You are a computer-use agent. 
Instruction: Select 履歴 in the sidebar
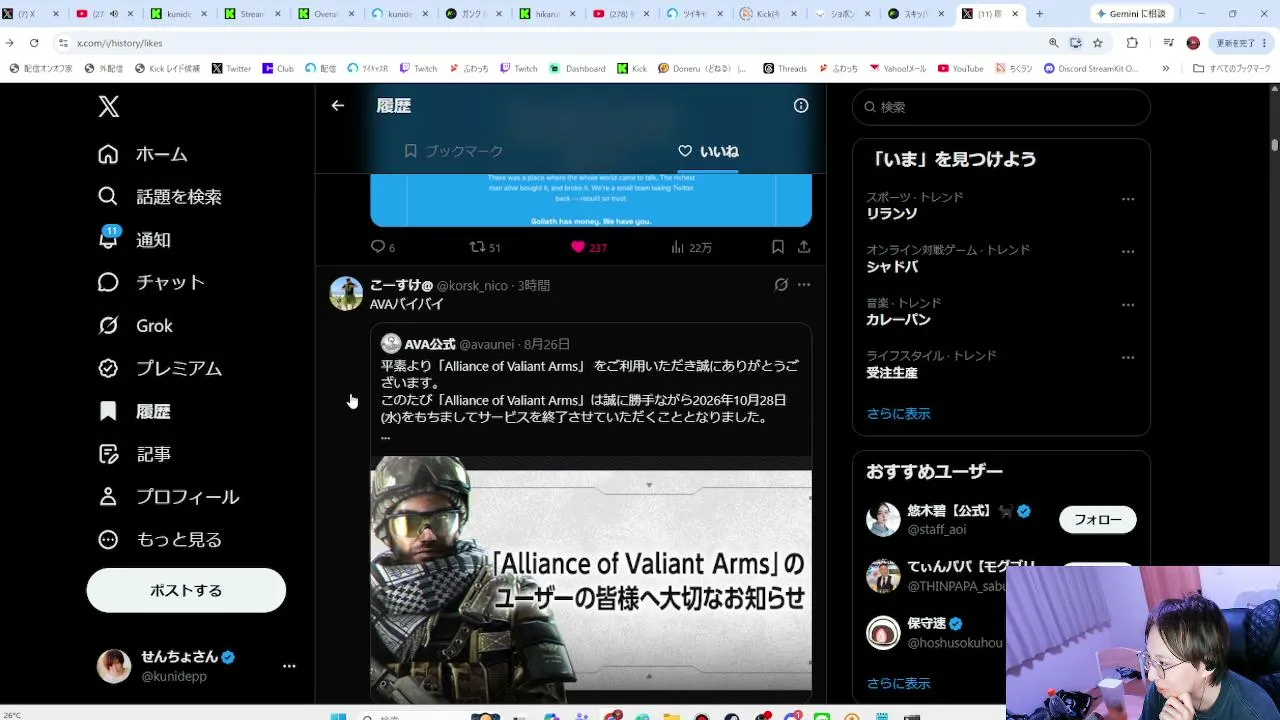point(134,411)
